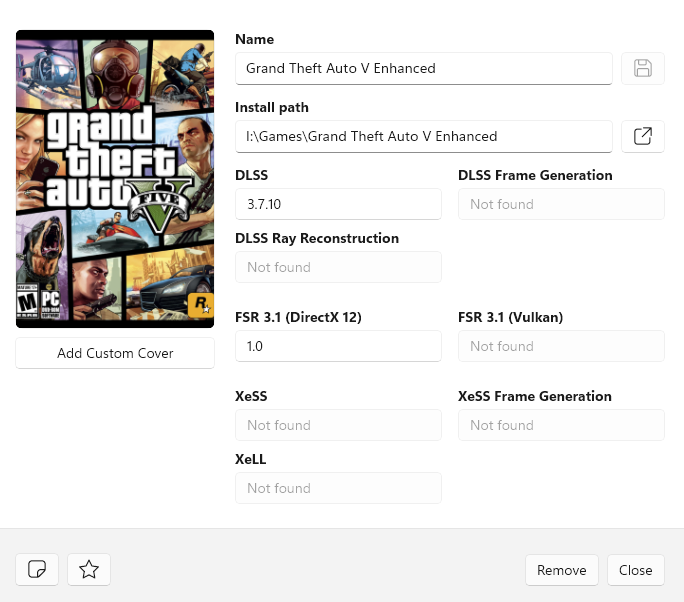Close the game details dialog
684x602 pixels.
(636, 570)
